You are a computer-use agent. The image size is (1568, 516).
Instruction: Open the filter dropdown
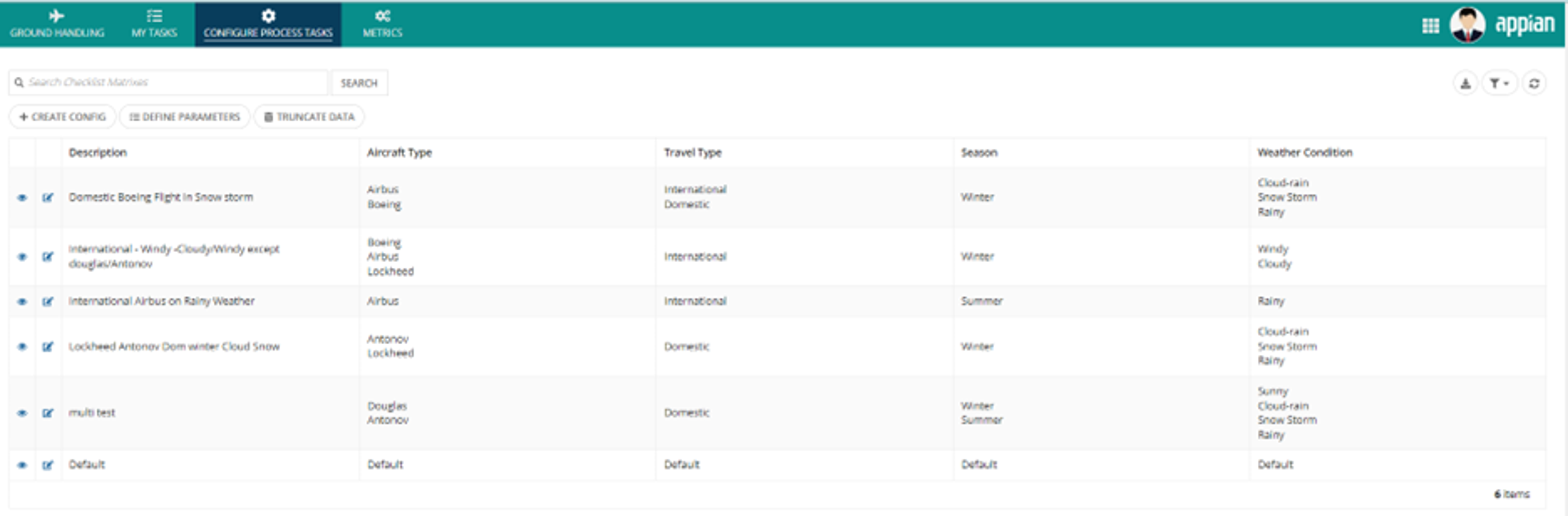click(x=1499, y=83)
